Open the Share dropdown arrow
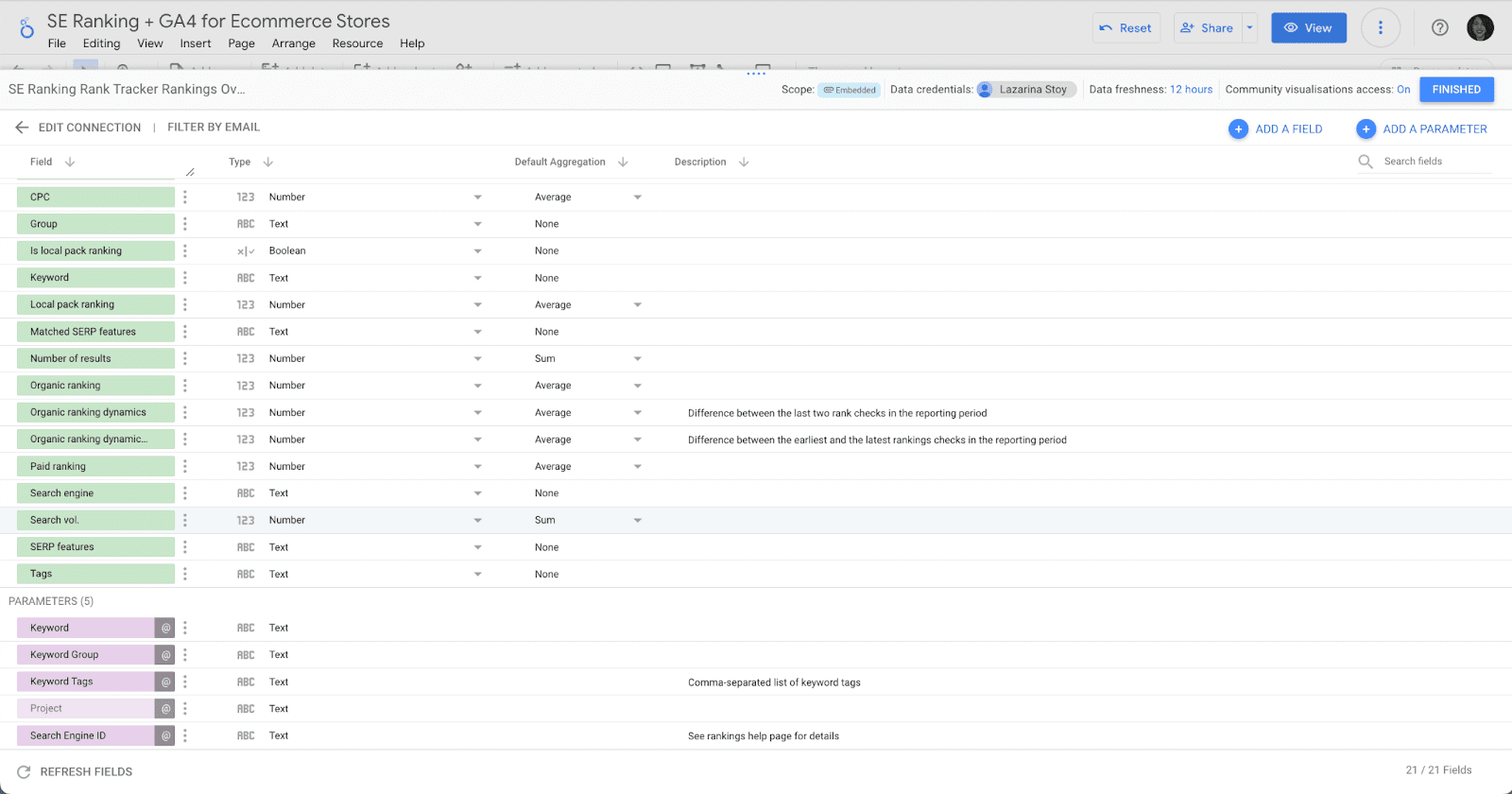 point(1249,27)
